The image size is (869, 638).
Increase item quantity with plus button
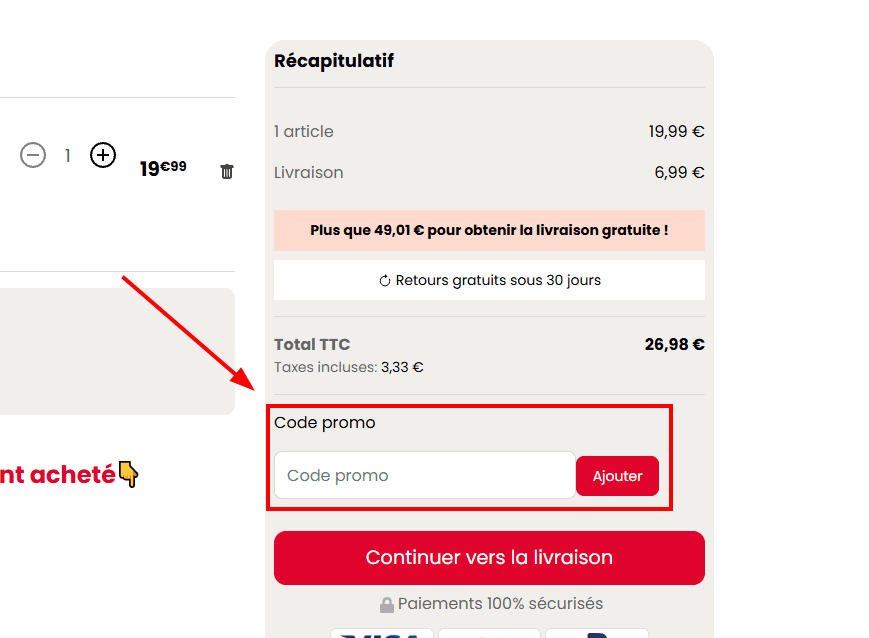[x=103, y=155]
